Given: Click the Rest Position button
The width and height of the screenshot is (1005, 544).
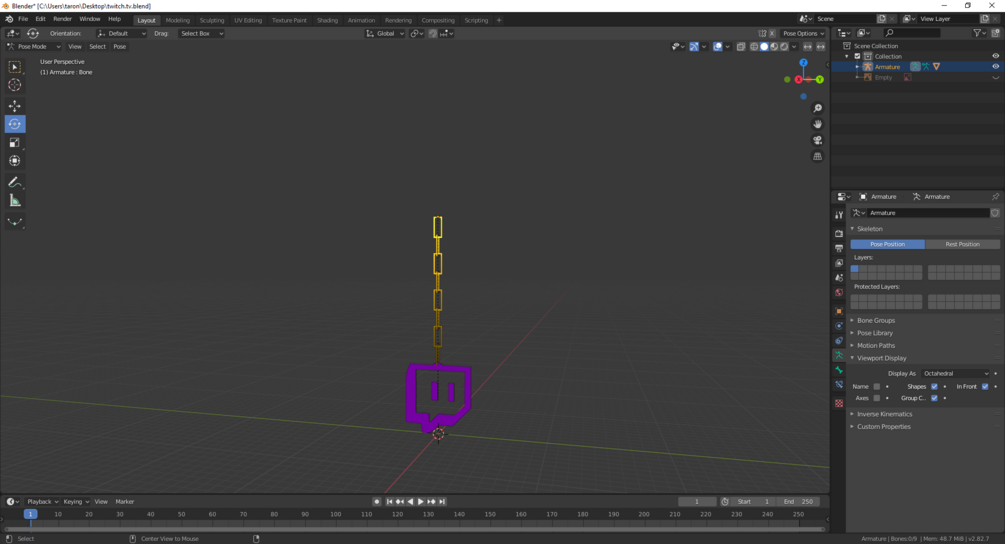Looking at the screenshot, I should pos(963,244).
